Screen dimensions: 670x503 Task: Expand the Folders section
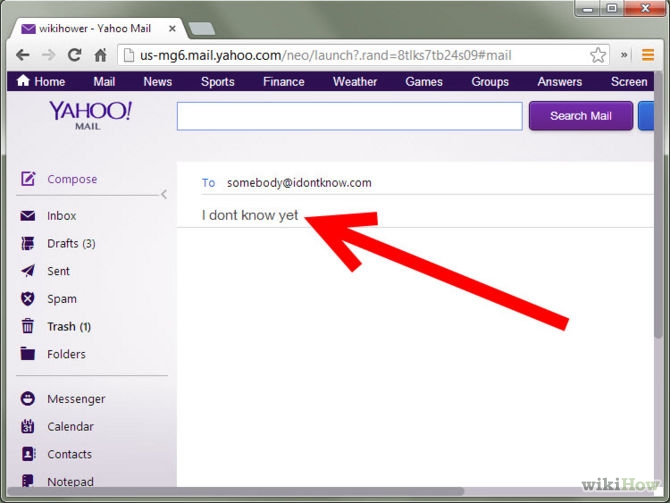tap(66, 354)
